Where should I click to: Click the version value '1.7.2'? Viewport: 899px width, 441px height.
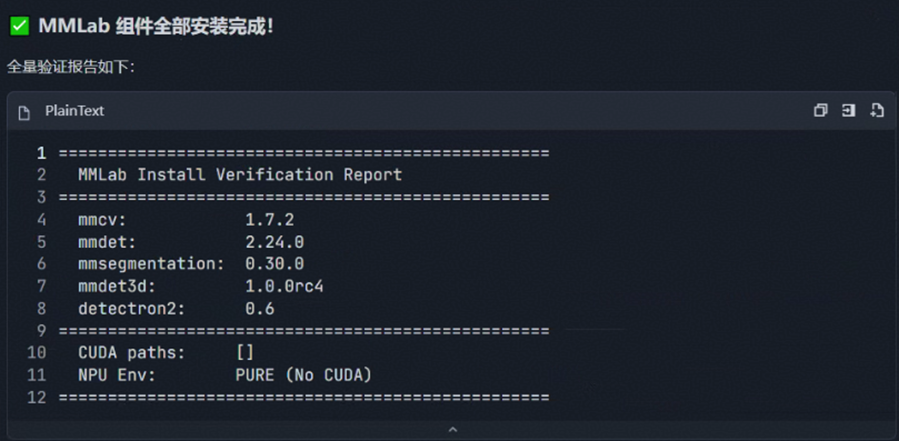point(269,220)
